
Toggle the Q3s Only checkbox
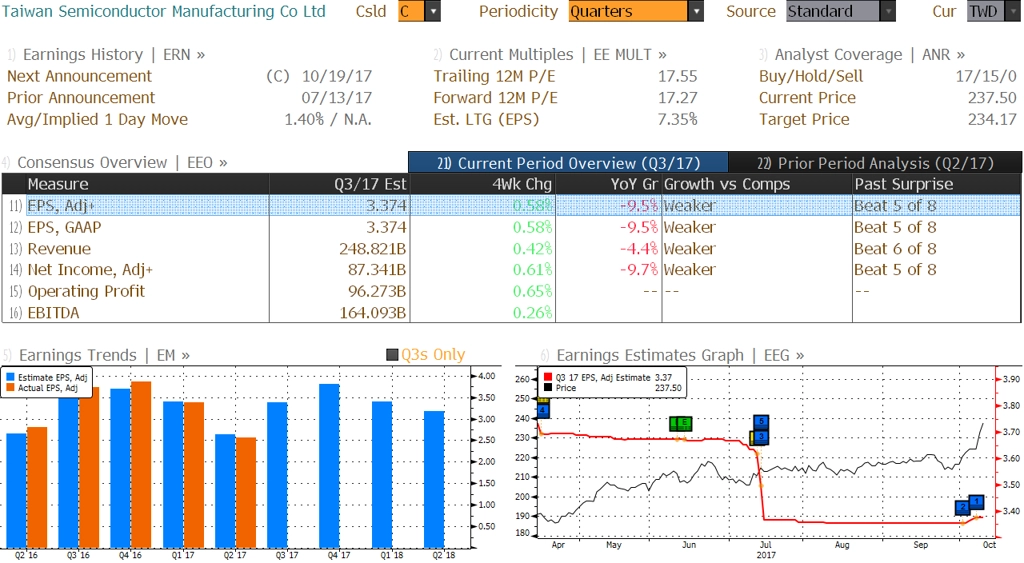392,355
